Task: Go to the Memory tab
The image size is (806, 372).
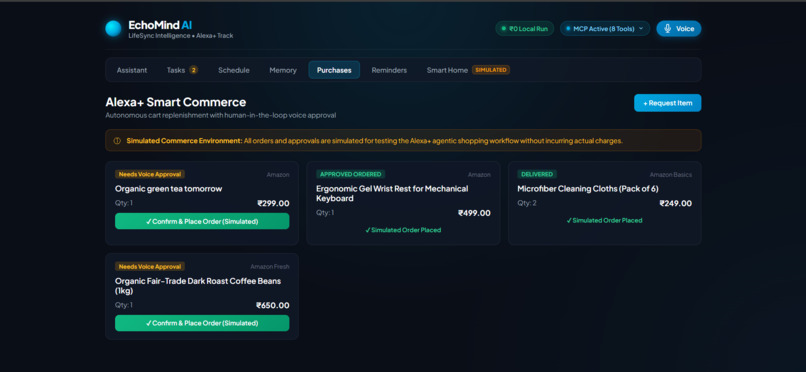Action: pyautogui.click(x=283, y=70)
